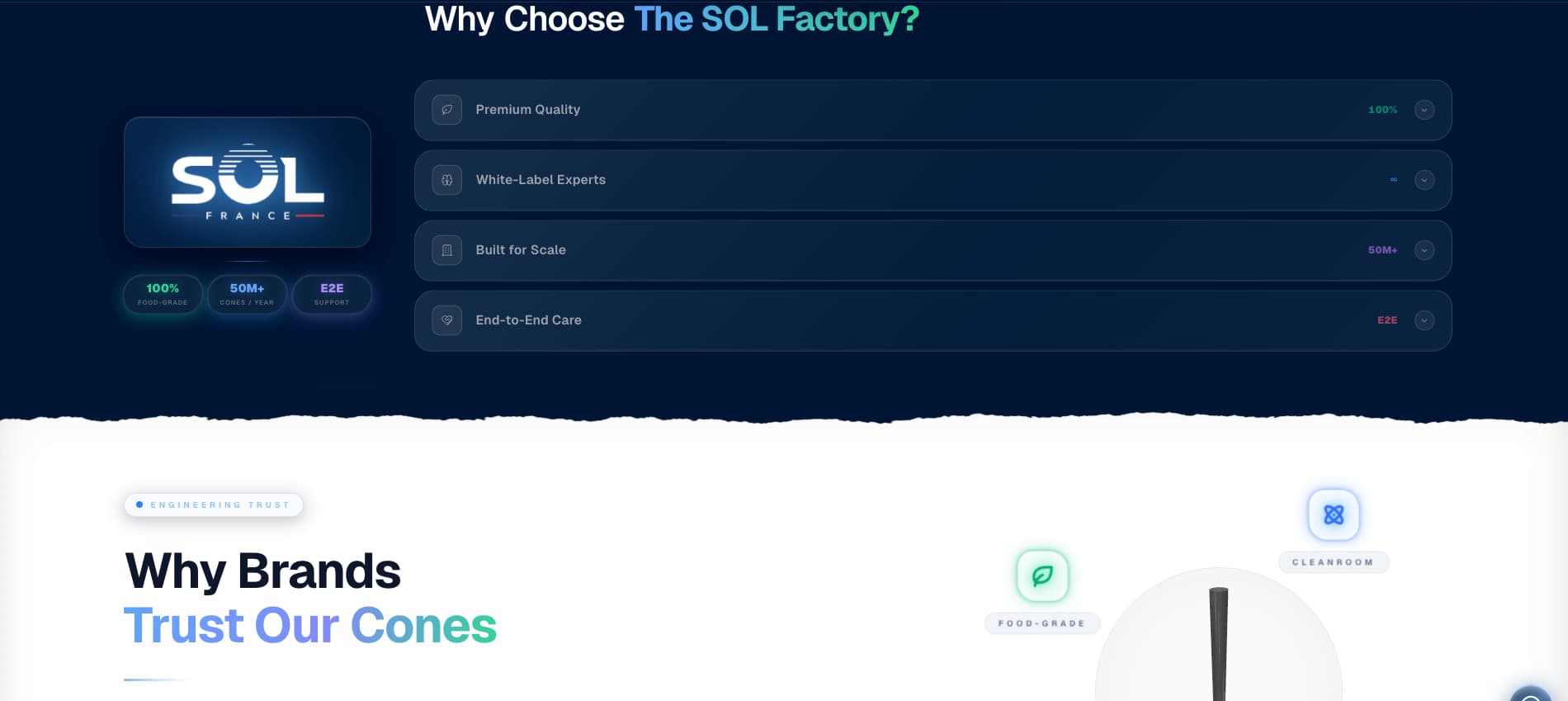Click the Cleanroom label tag

click(1334, 562)
